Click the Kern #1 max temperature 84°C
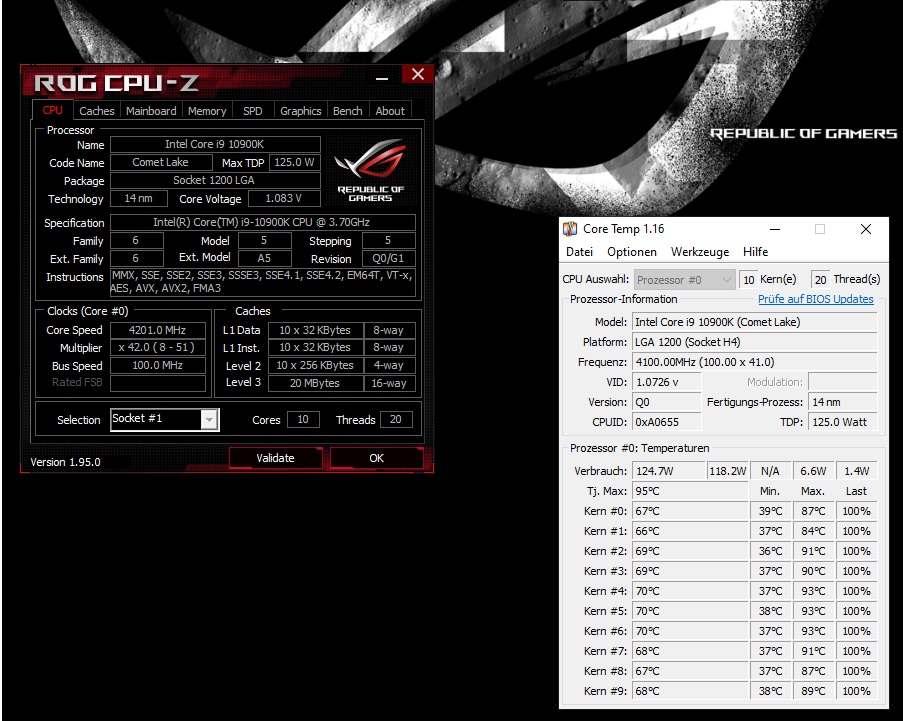Screen dimensions: 903x721 click(x=813, y=531)
